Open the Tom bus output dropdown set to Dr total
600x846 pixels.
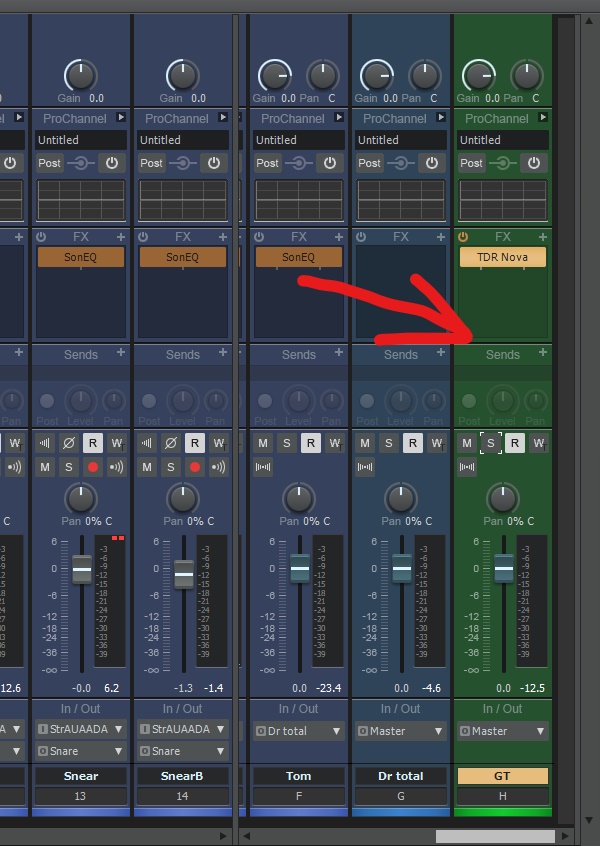299,731
